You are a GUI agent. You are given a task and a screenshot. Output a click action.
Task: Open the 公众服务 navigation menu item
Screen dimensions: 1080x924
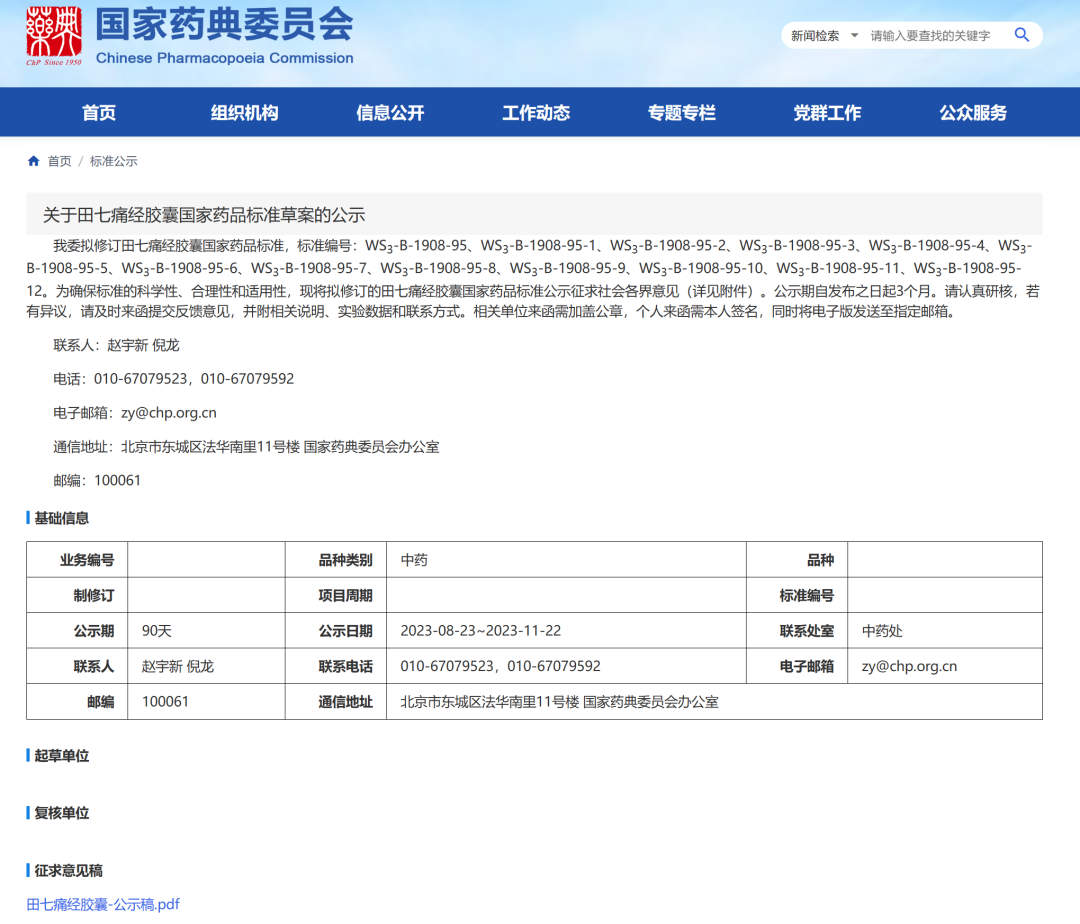[x=973, y=112]
